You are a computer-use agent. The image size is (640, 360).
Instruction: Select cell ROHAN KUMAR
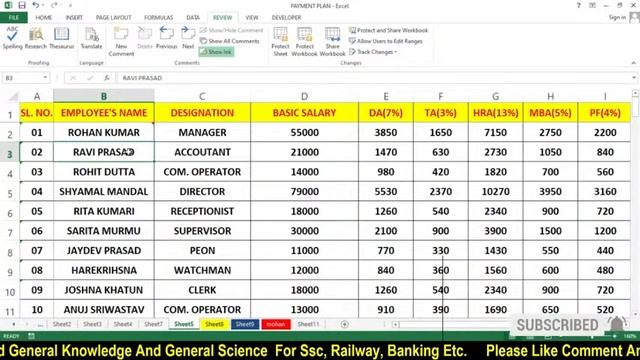coord(104,133)
